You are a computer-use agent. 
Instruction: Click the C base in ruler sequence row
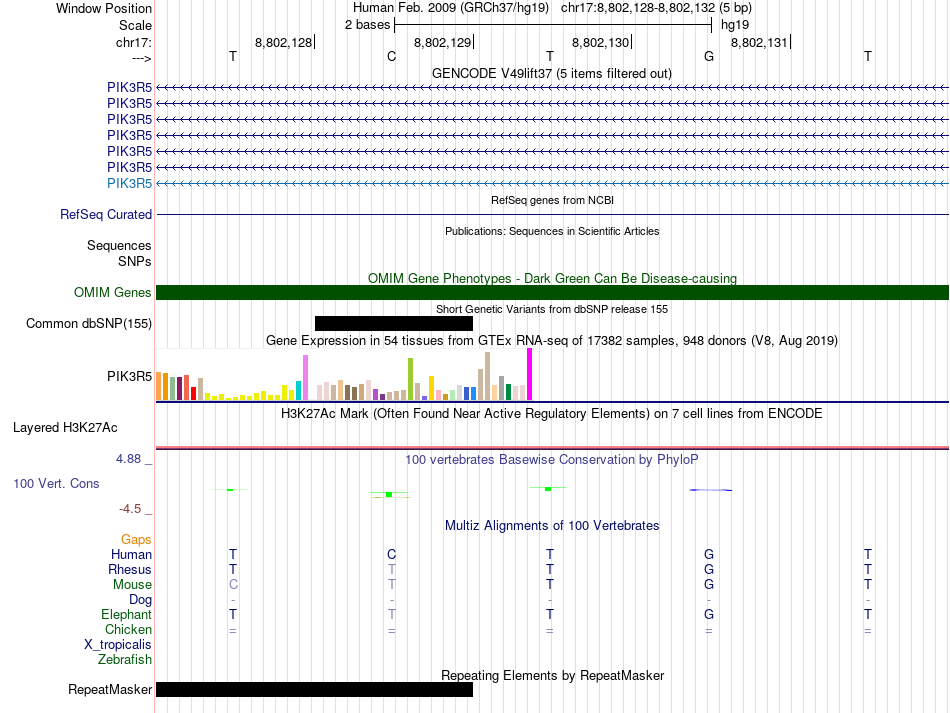click(391, 56)
